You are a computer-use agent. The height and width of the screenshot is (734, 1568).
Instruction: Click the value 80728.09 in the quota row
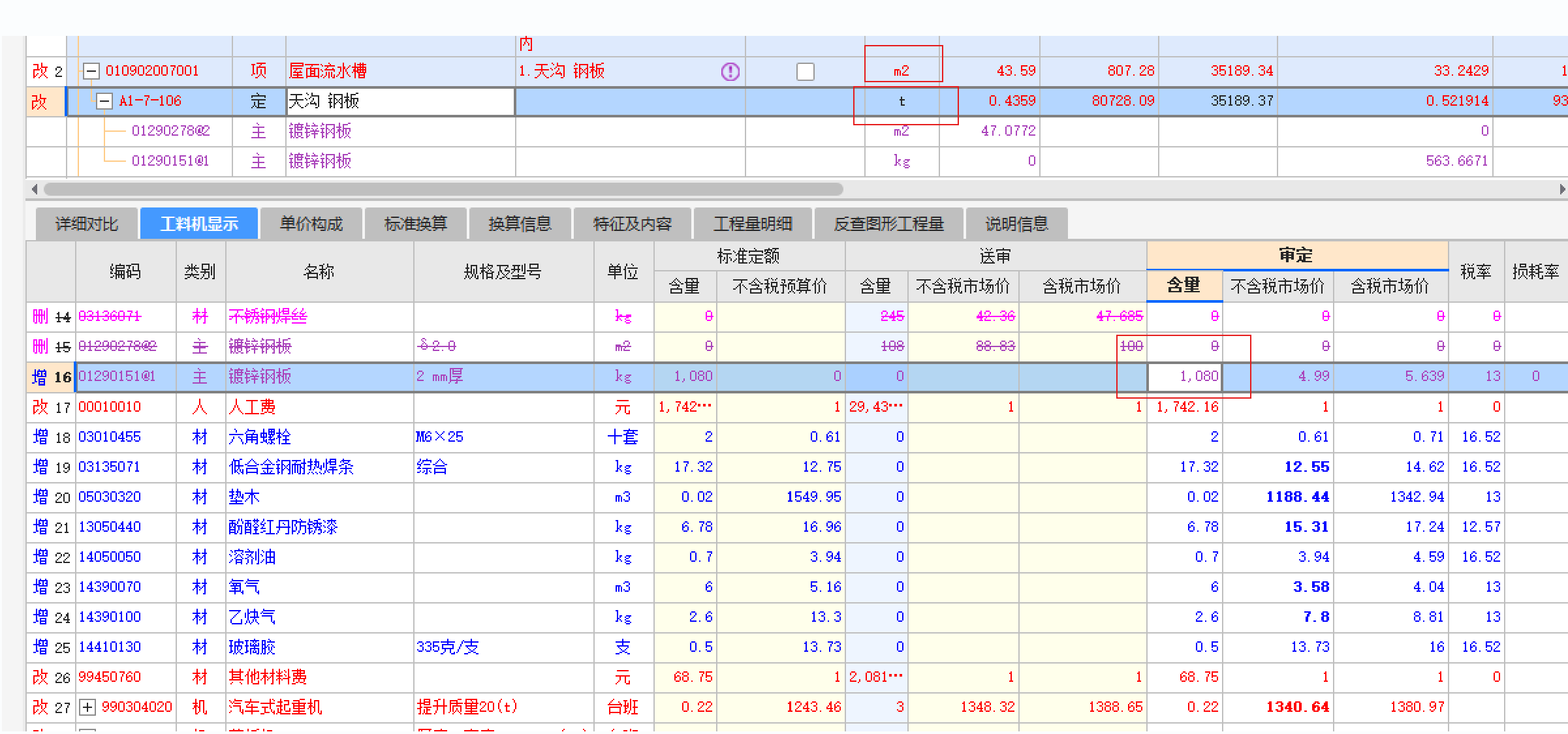[x=1123, y=101]
